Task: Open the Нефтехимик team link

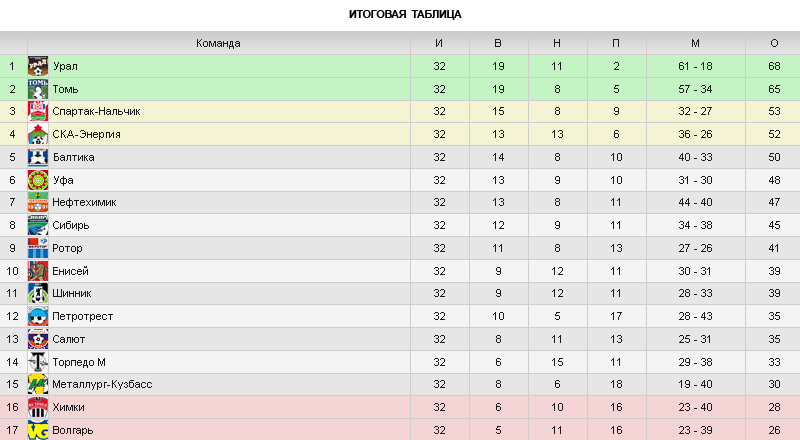Action: coord(84,202)
